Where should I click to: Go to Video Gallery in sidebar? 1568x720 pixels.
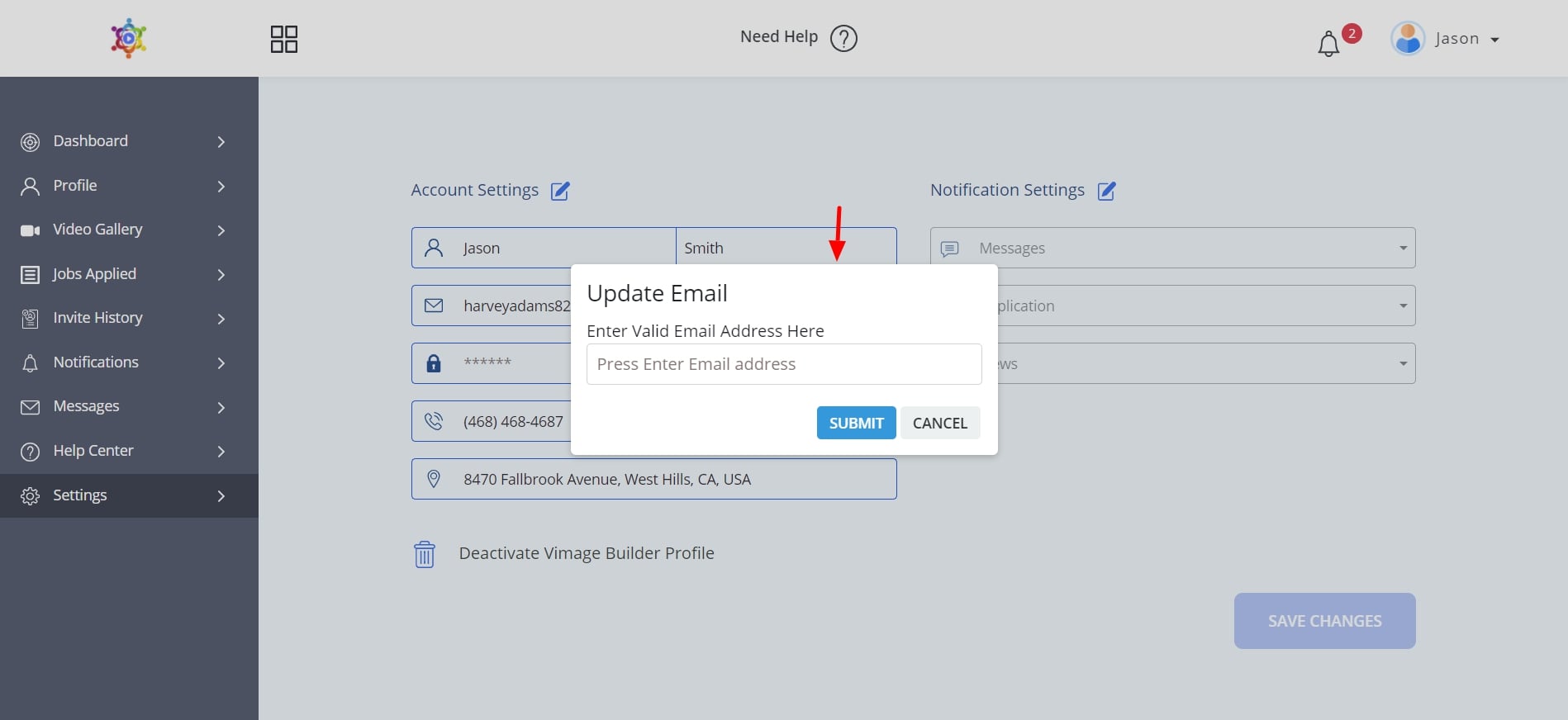coord(97,230)
